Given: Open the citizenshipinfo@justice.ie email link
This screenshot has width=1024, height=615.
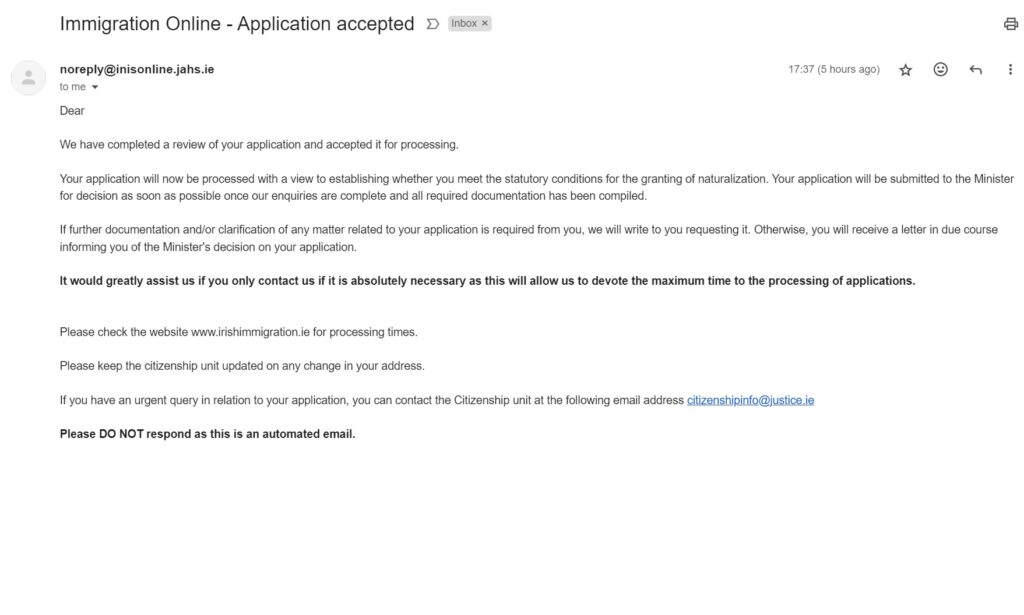Looking at the screenshot, I should tap(750, 400).
